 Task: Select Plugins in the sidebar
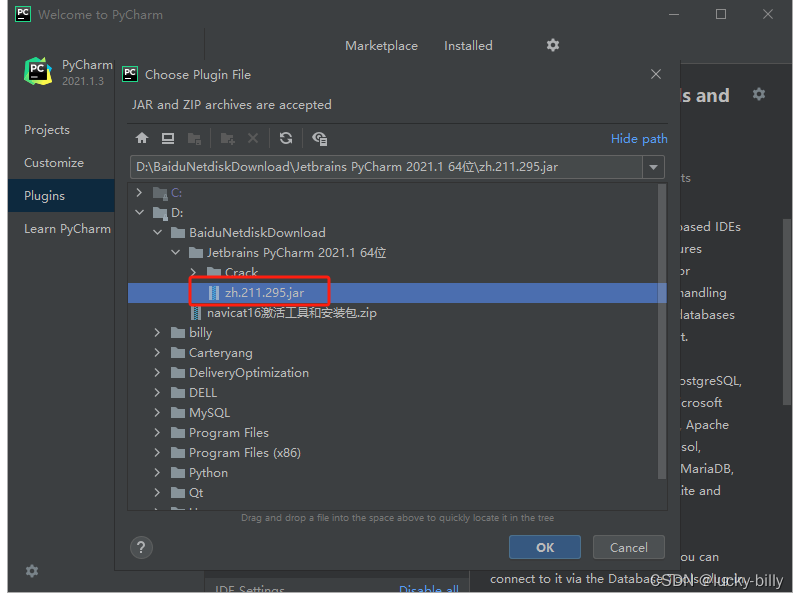[x=61, y=195]
